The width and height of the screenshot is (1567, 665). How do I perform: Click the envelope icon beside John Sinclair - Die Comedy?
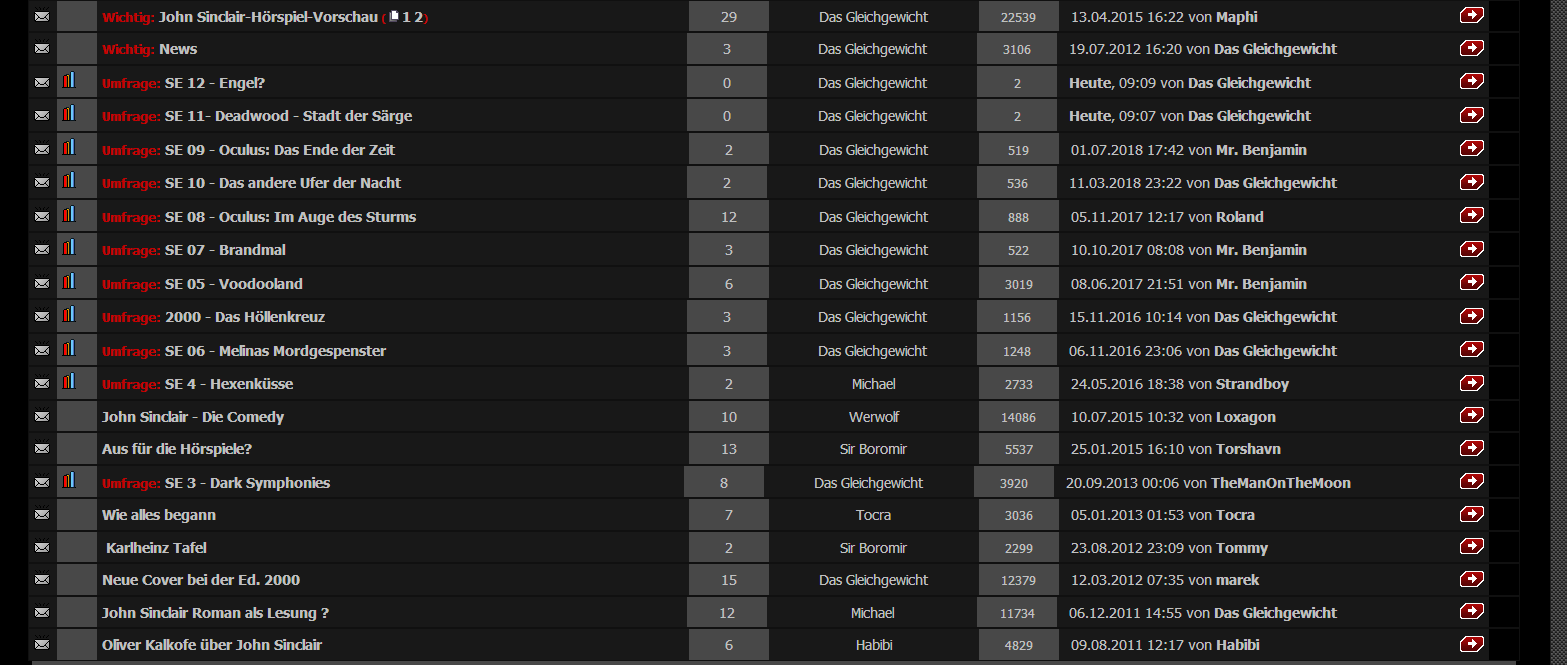pyautogui.click(x=42, y=417)
